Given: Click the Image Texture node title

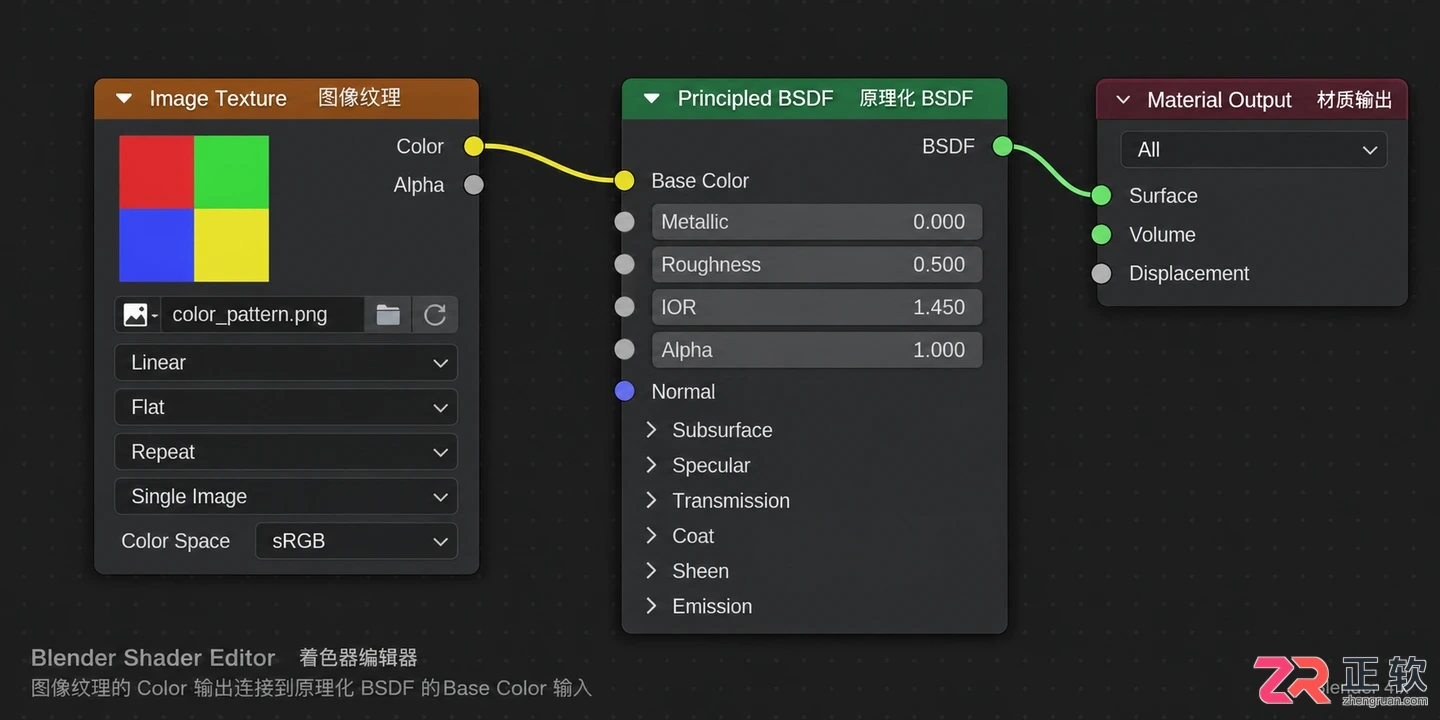Looking at the screenshot, I should click(x=218, y=98).
